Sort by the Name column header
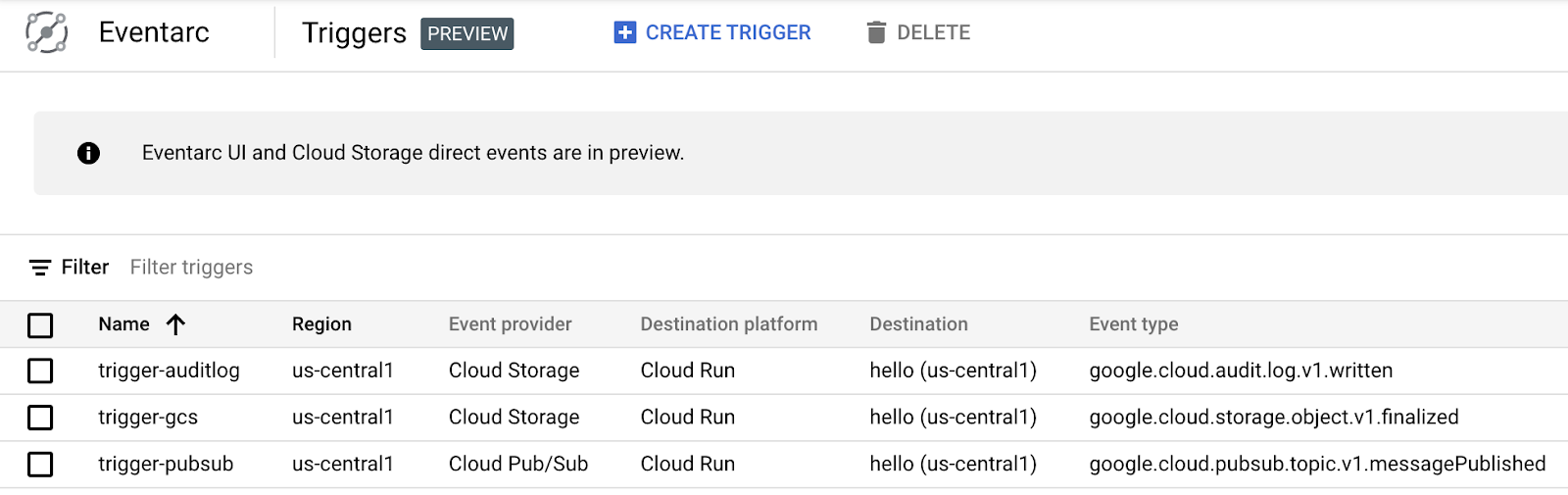Screen dimensions: 1568x495 [123, 324]
